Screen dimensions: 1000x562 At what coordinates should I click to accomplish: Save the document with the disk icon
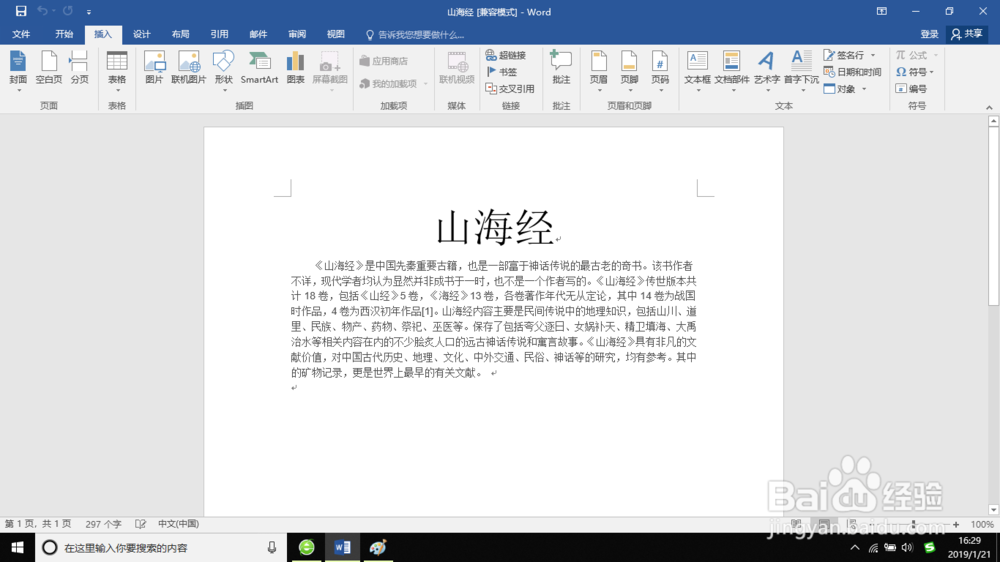tap(21, 11)
